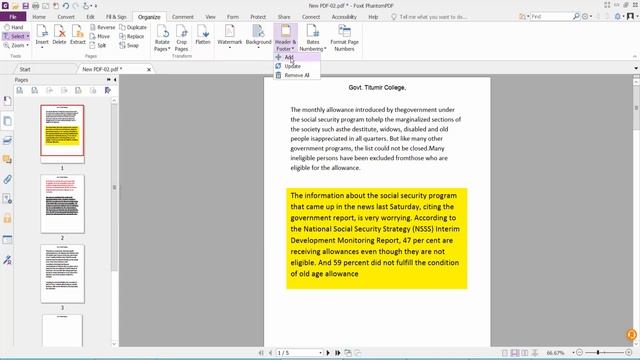The width and height of the screenshot is (640, 360).
Task: Toggle continuous page view in status bar
Action: pyautogui.click(x=515, y=353)
